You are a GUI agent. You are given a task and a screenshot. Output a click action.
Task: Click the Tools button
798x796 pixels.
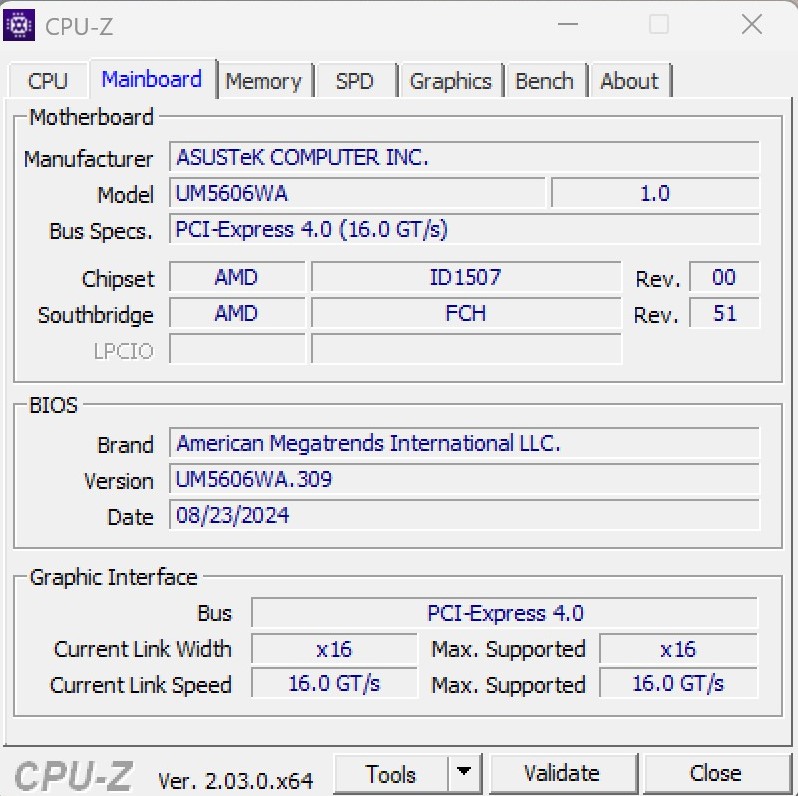(x=391, y=774)
